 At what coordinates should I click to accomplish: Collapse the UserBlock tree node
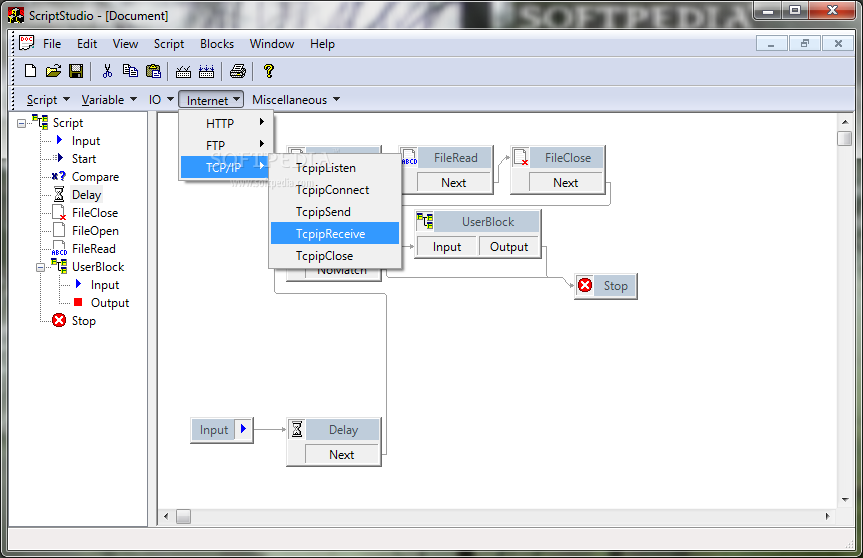[40, 267]
